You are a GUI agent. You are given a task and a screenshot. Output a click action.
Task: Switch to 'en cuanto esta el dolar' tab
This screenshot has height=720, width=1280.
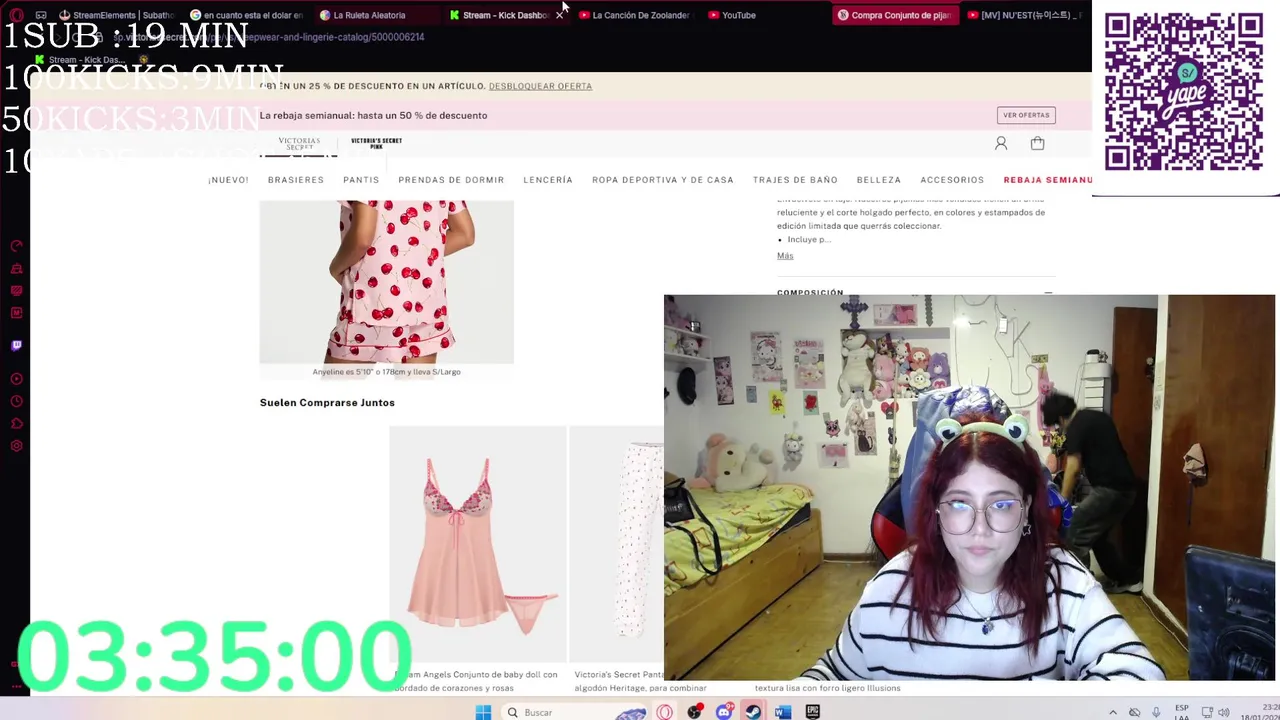pos(246,15)
